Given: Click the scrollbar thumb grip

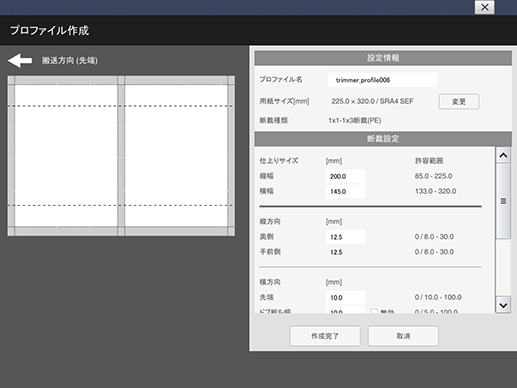Looking at the screenshot, I should pyautogui.click(x=503, y=201).
